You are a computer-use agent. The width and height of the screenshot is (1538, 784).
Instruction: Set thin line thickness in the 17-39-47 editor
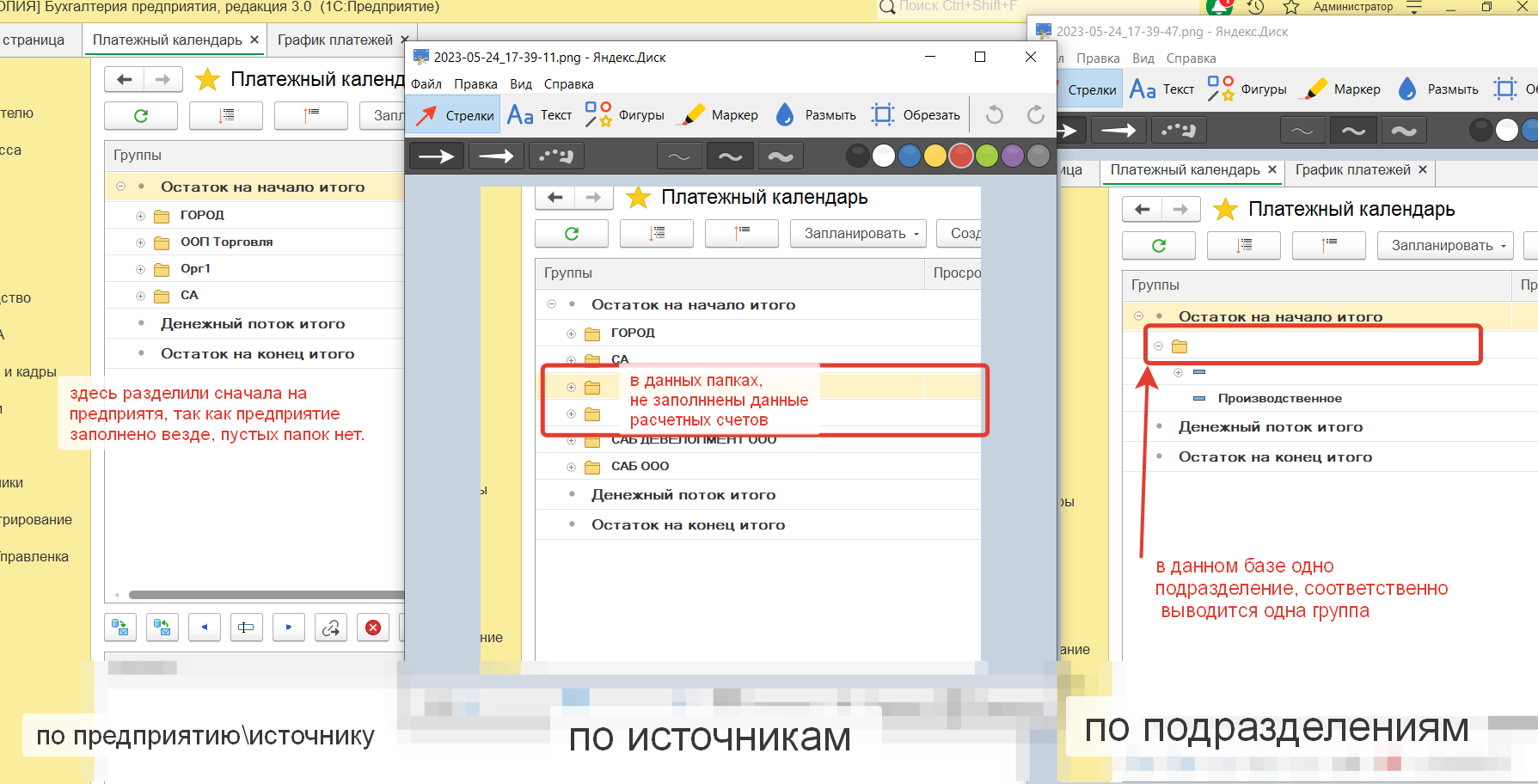(x=1302, y=131)
